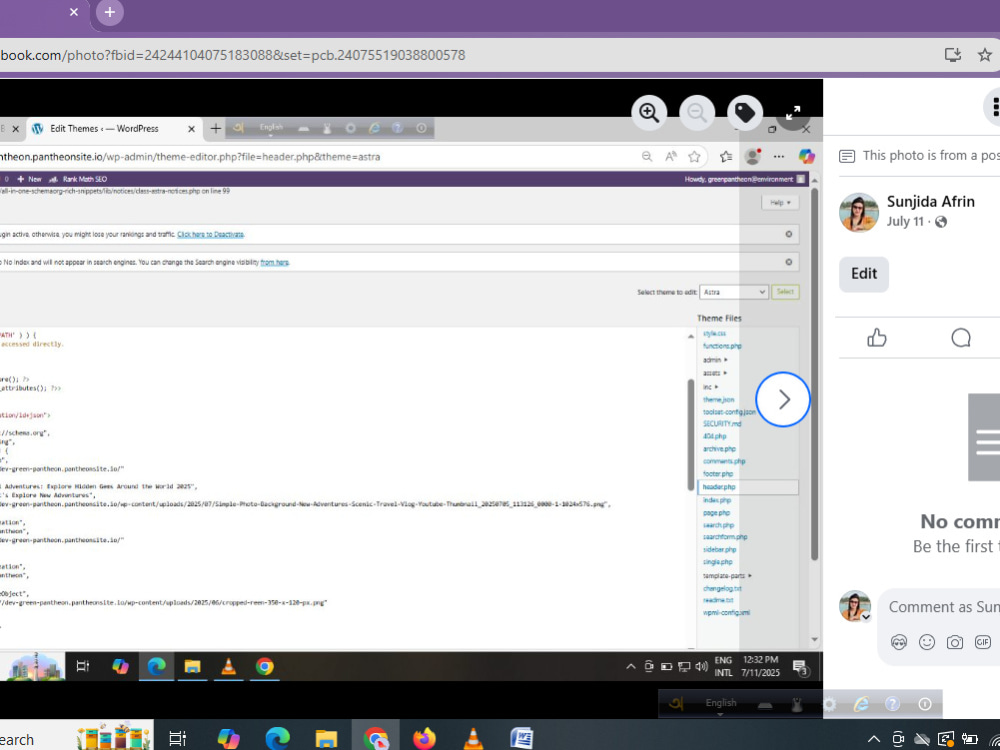The width and height of the screenshot is (1000, 750).
Task: Dismiss the No Index search visibility notice
Action: [x=789, y=262]
